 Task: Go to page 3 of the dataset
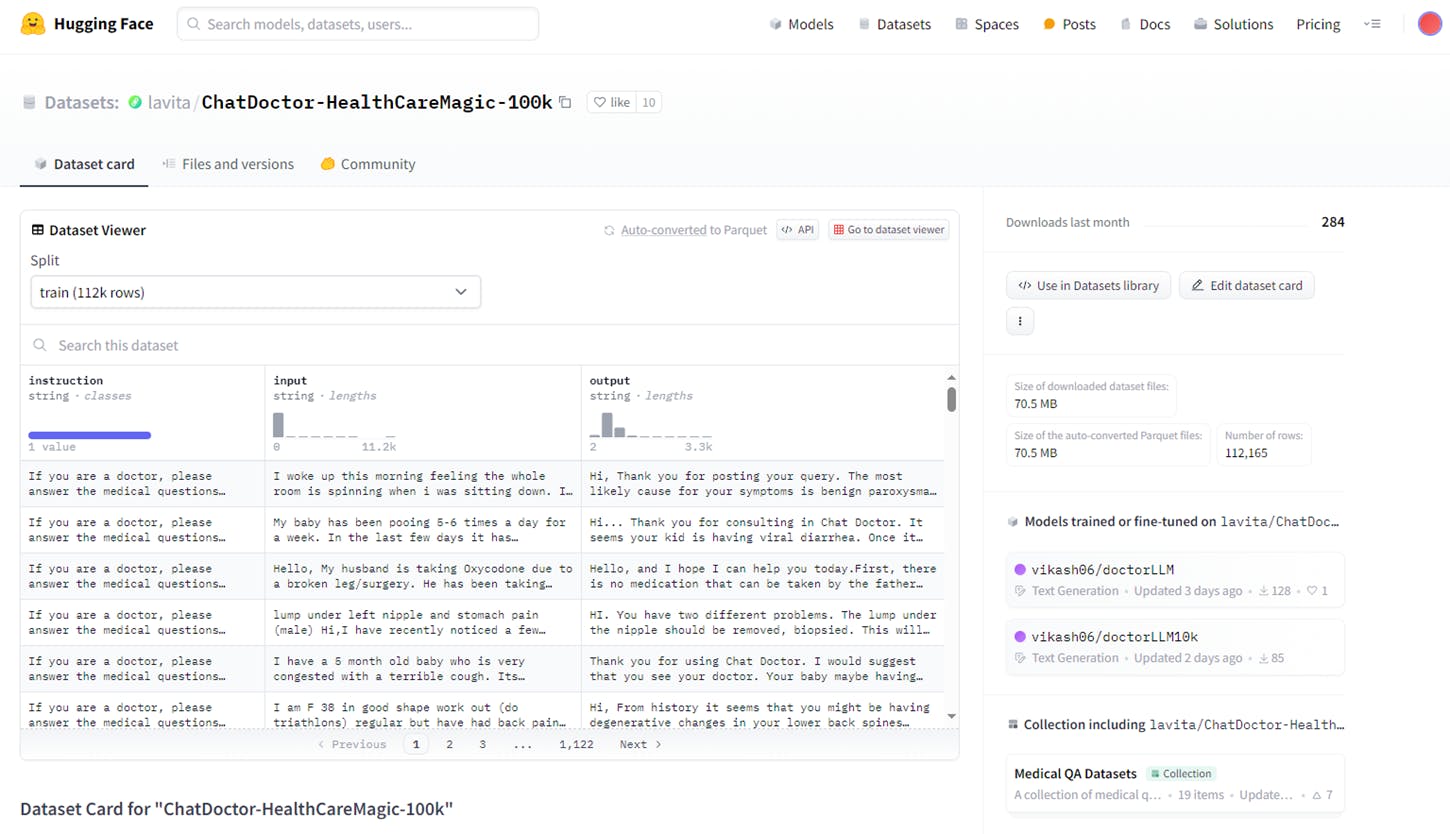(x=482, y=744)
